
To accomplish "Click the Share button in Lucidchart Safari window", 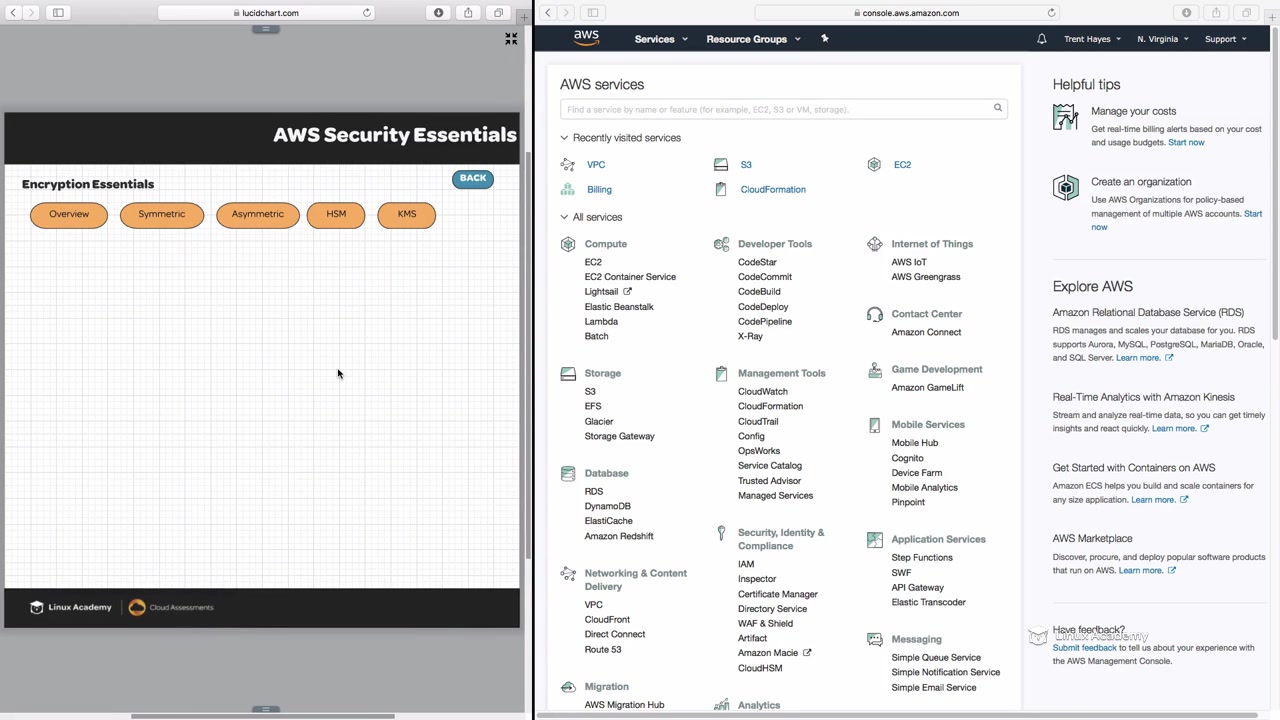I will coord(468,13).
